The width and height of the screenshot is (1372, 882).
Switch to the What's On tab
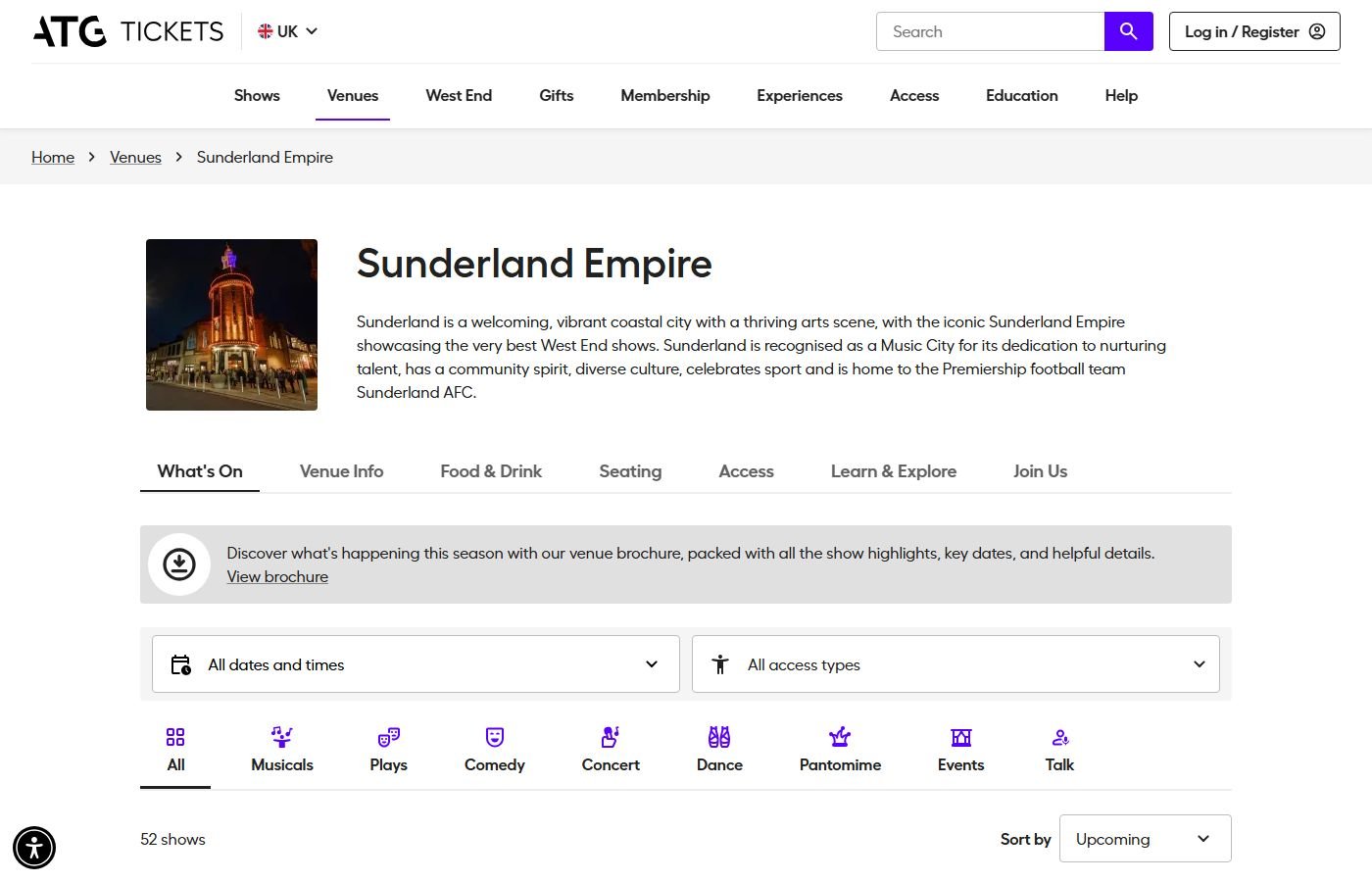coord(200,471)
